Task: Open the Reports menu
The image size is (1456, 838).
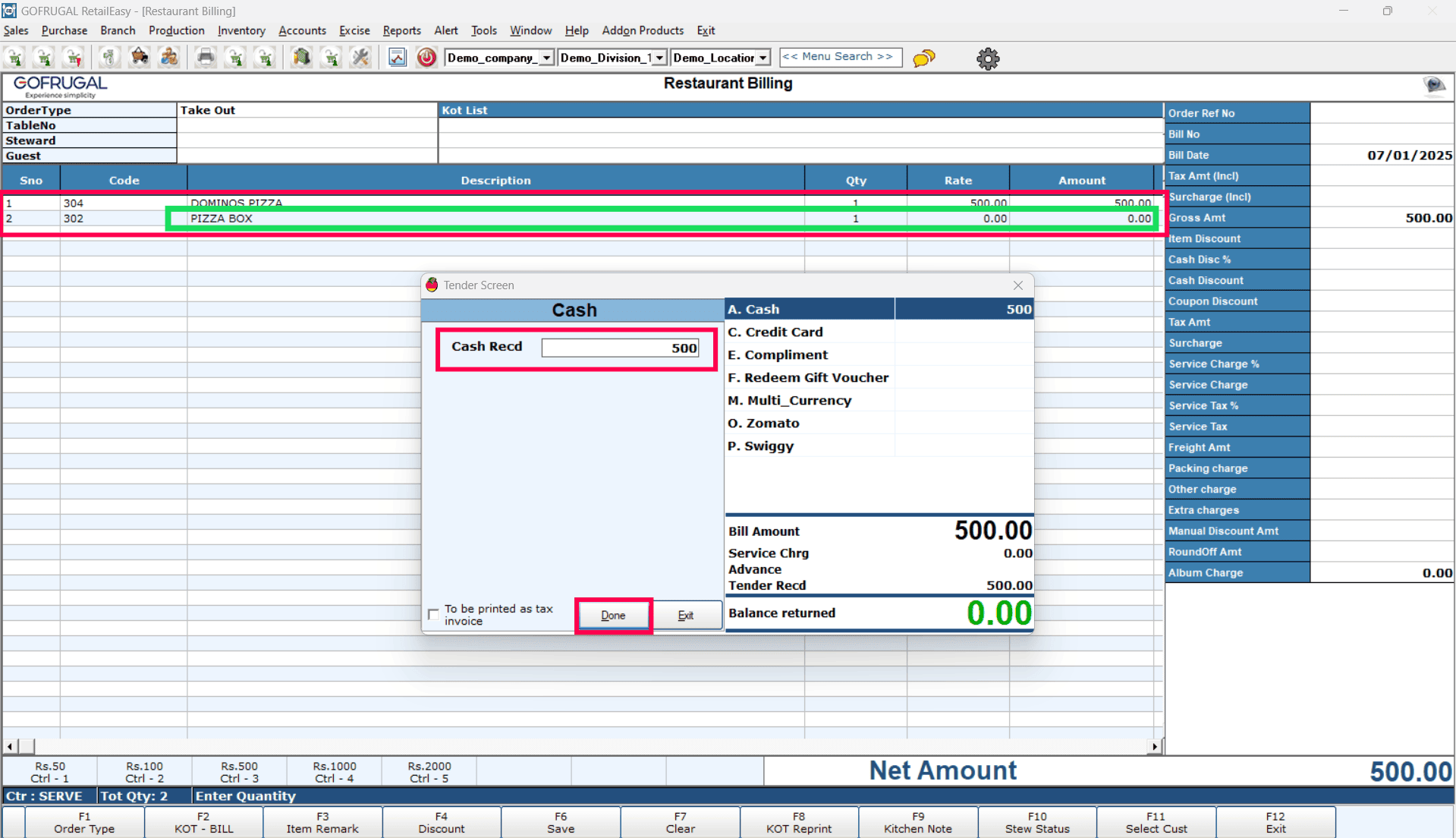Action: 401,30
